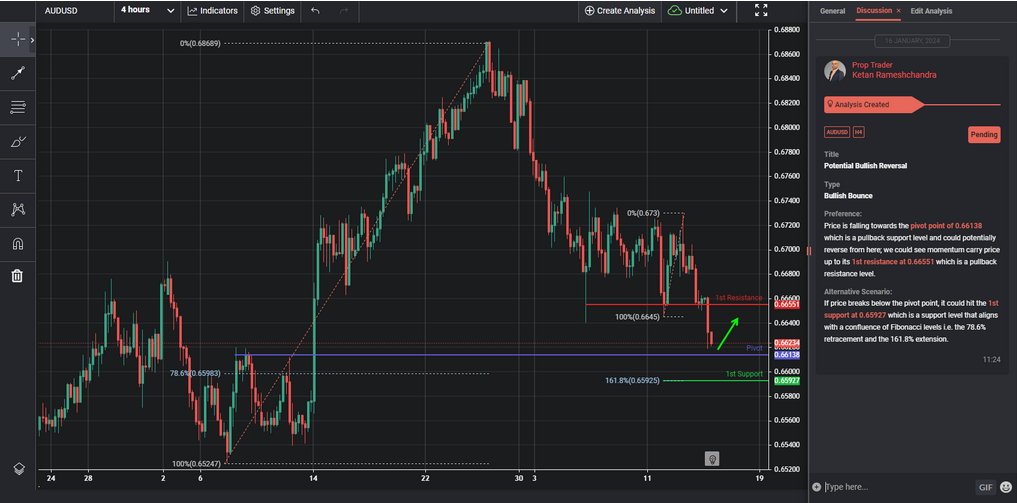Click the 11:24 message timestamp

point(992,359)
